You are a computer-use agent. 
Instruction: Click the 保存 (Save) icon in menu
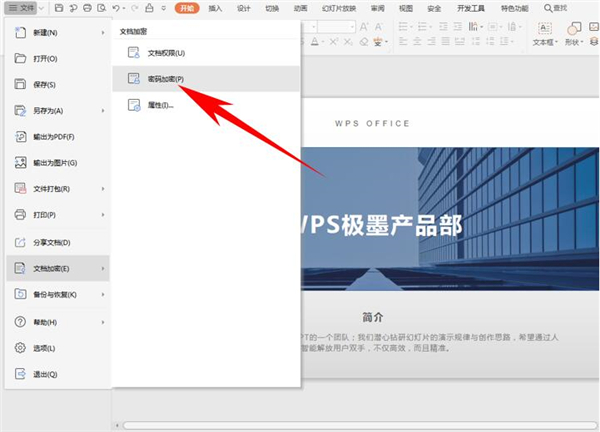(21, 85)
